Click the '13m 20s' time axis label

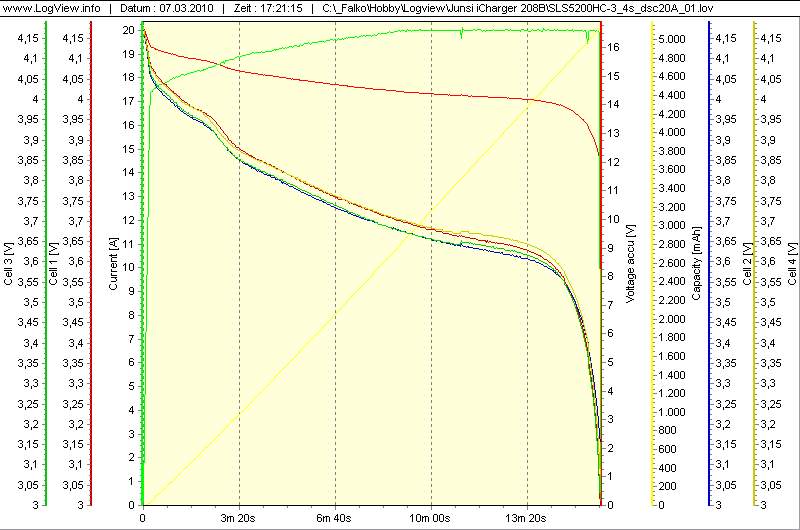(x=526, y=518)
